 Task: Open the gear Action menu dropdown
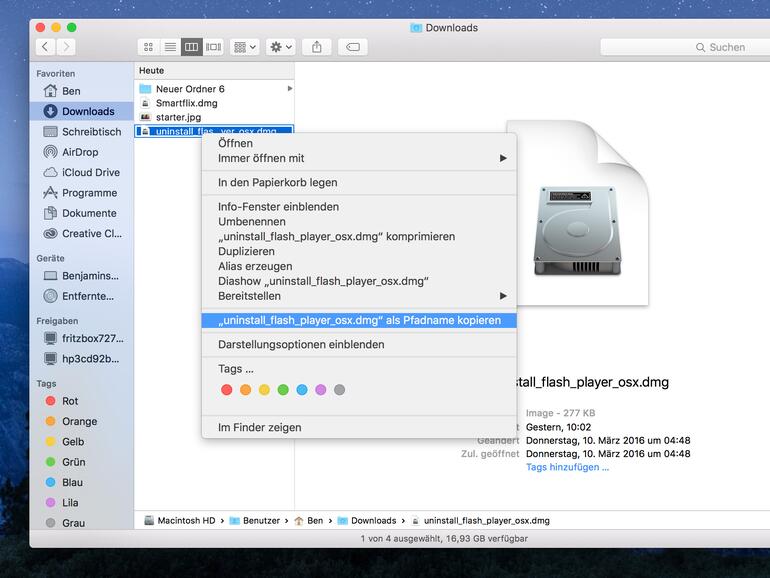pos(280,47)
